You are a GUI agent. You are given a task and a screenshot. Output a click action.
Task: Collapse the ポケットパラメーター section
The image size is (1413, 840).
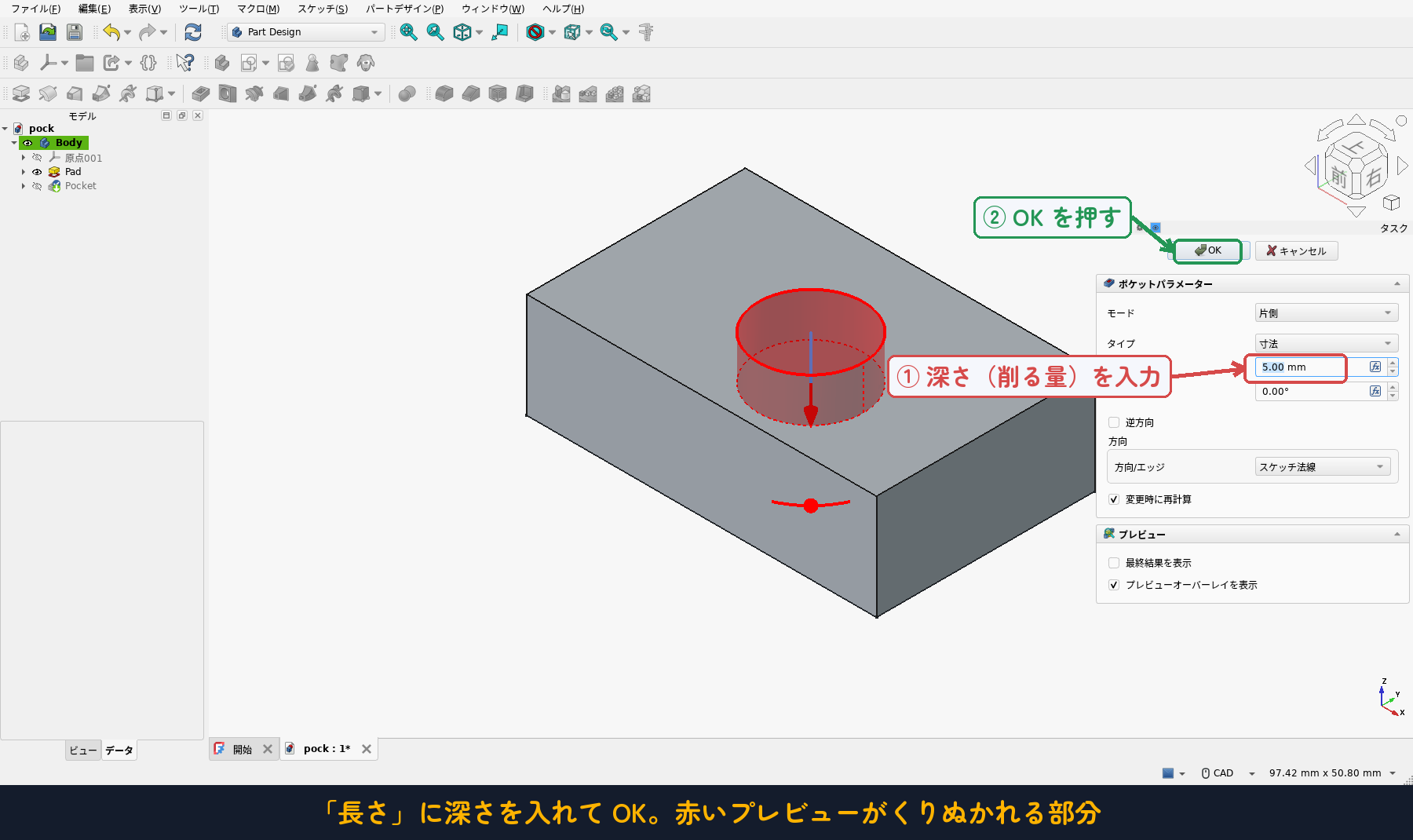tap(1397, 283)
